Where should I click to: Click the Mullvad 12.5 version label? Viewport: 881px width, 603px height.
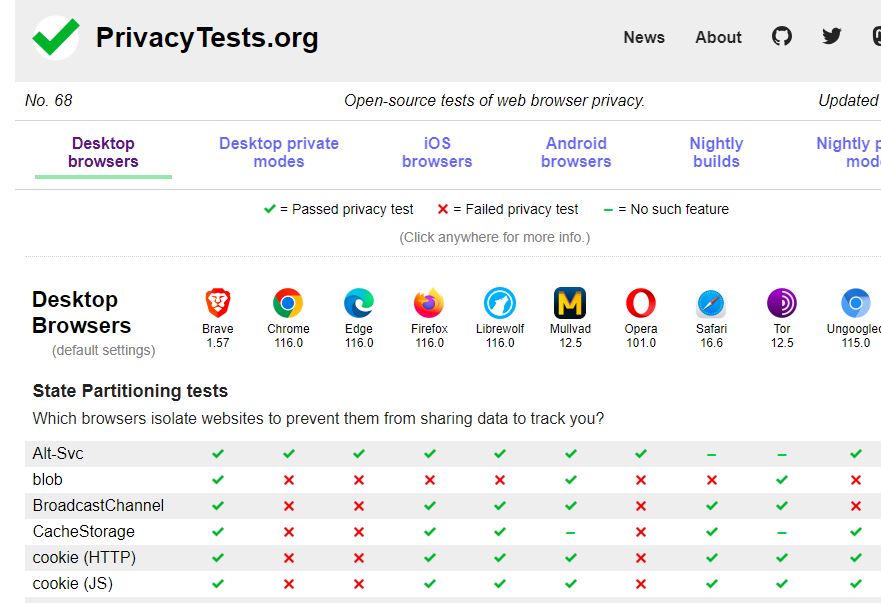tap(570, 343)
